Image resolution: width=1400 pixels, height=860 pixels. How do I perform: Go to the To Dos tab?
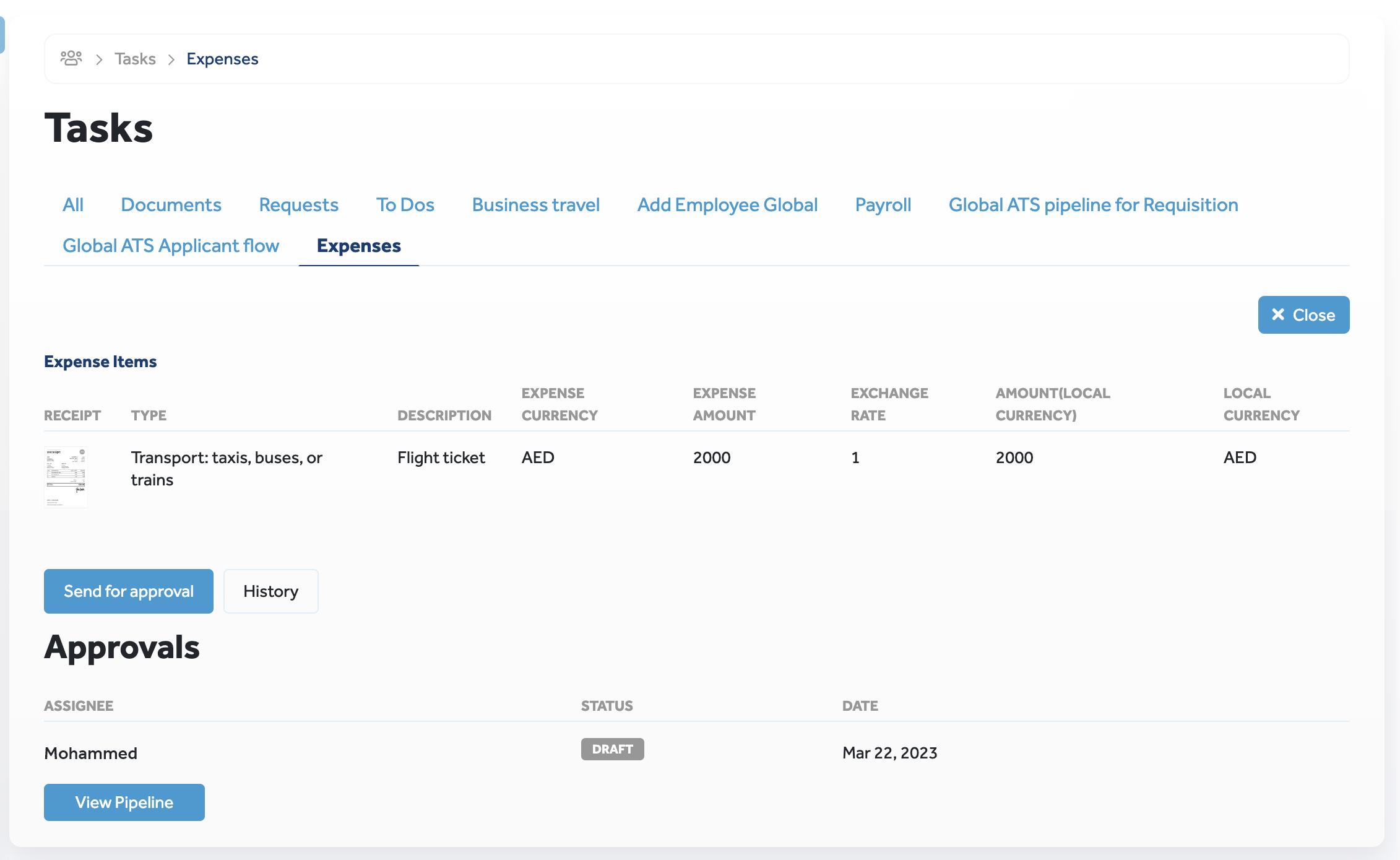[x=405, y=205]
